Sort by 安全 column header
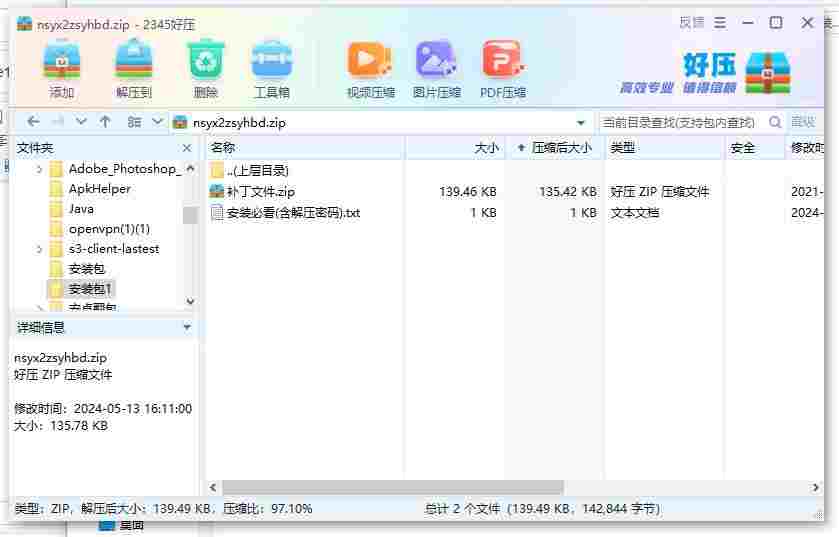The image size is (839, 537). pyautogui.click(x=754, y=148)
